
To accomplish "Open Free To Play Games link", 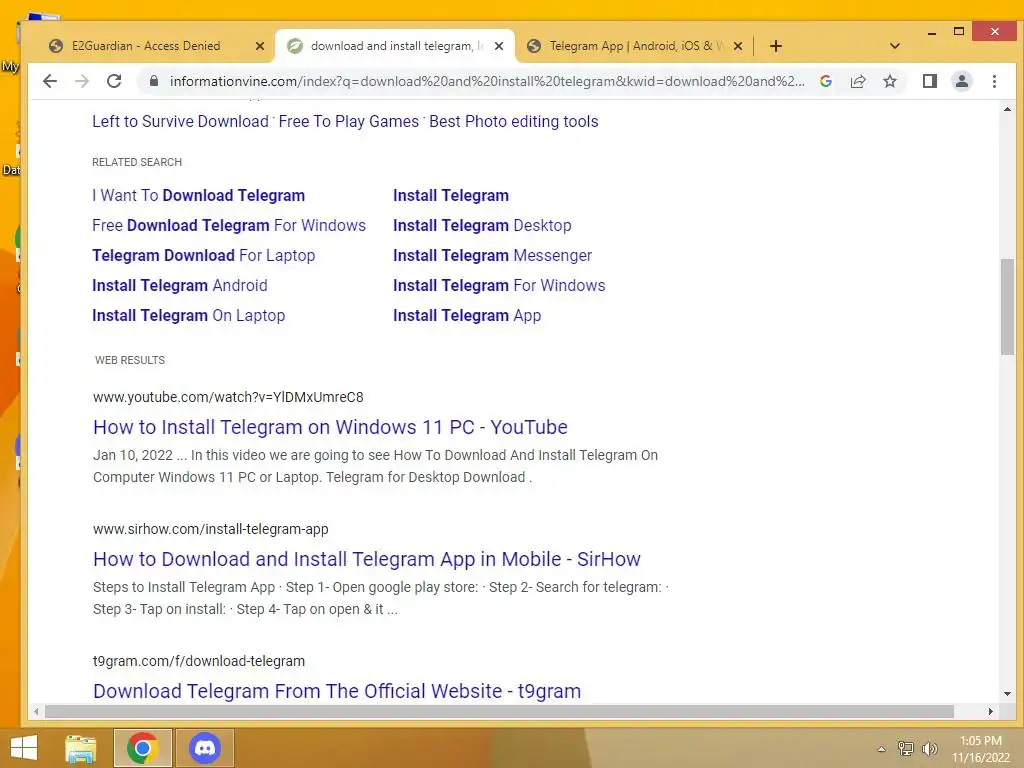I will (349, 121).
